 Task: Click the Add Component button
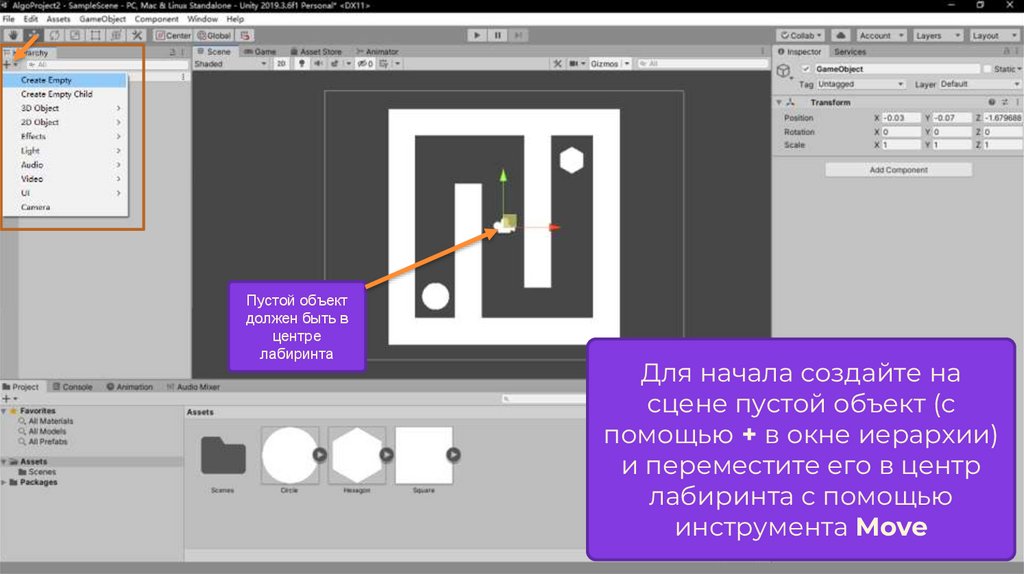coord(898,170)
